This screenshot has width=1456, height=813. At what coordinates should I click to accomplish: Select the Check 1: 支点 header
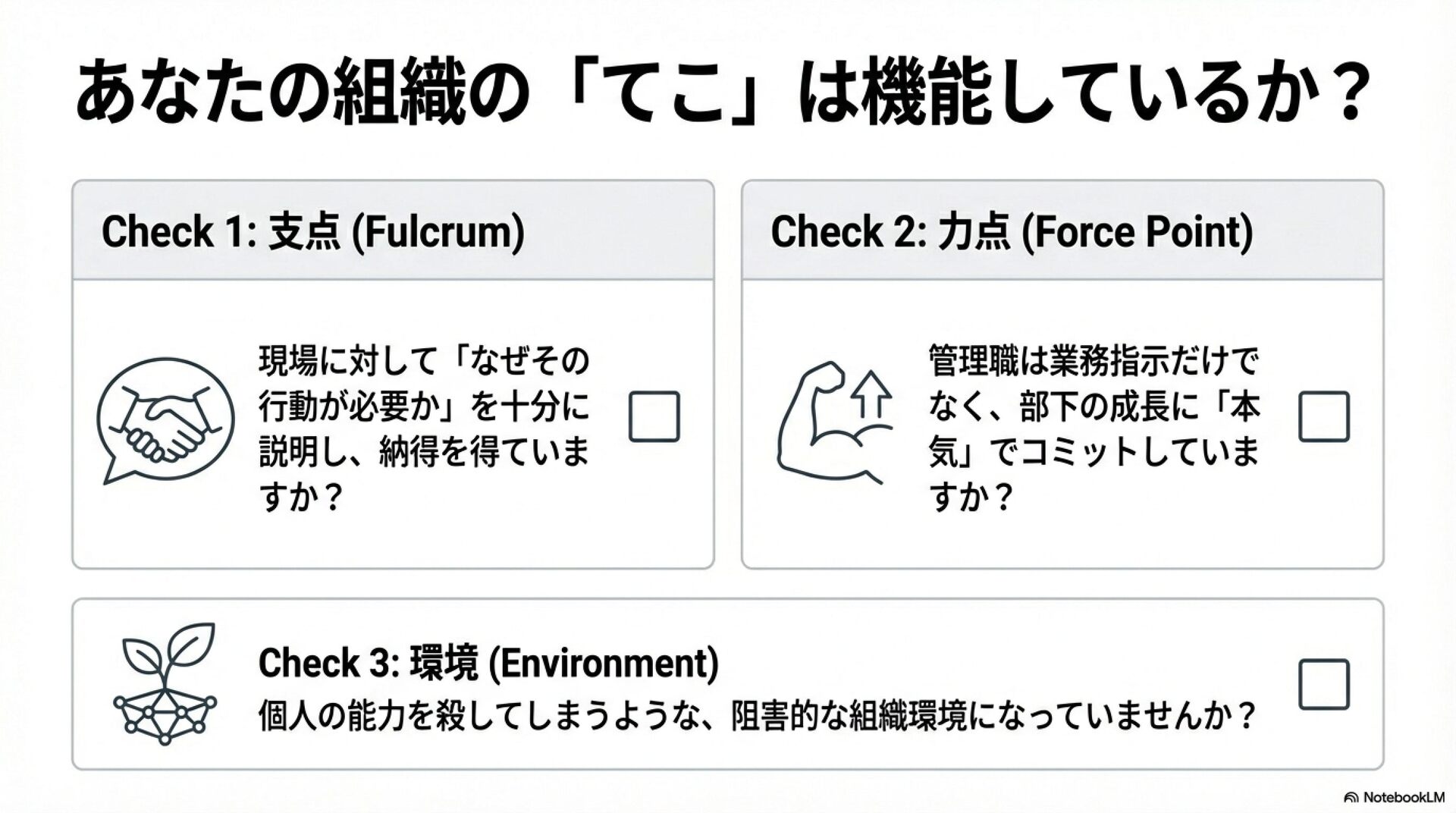point(312,231)
